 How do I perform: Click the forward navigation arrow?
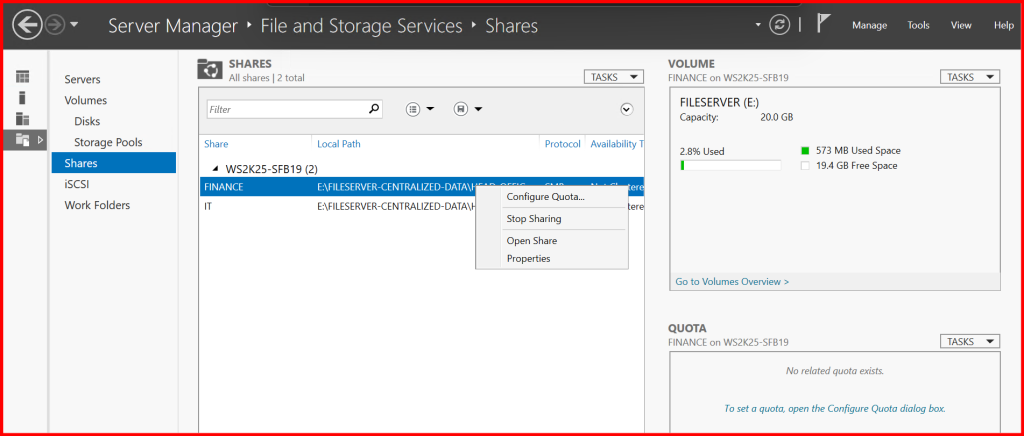(55, 24)
